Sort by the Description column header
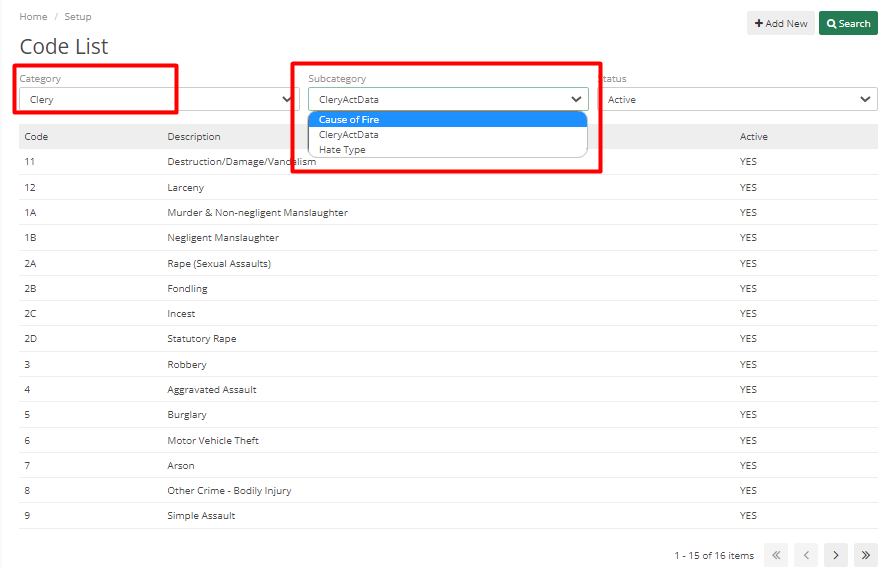The height and width of the screenshot is (569, 894). pos(194,137)
